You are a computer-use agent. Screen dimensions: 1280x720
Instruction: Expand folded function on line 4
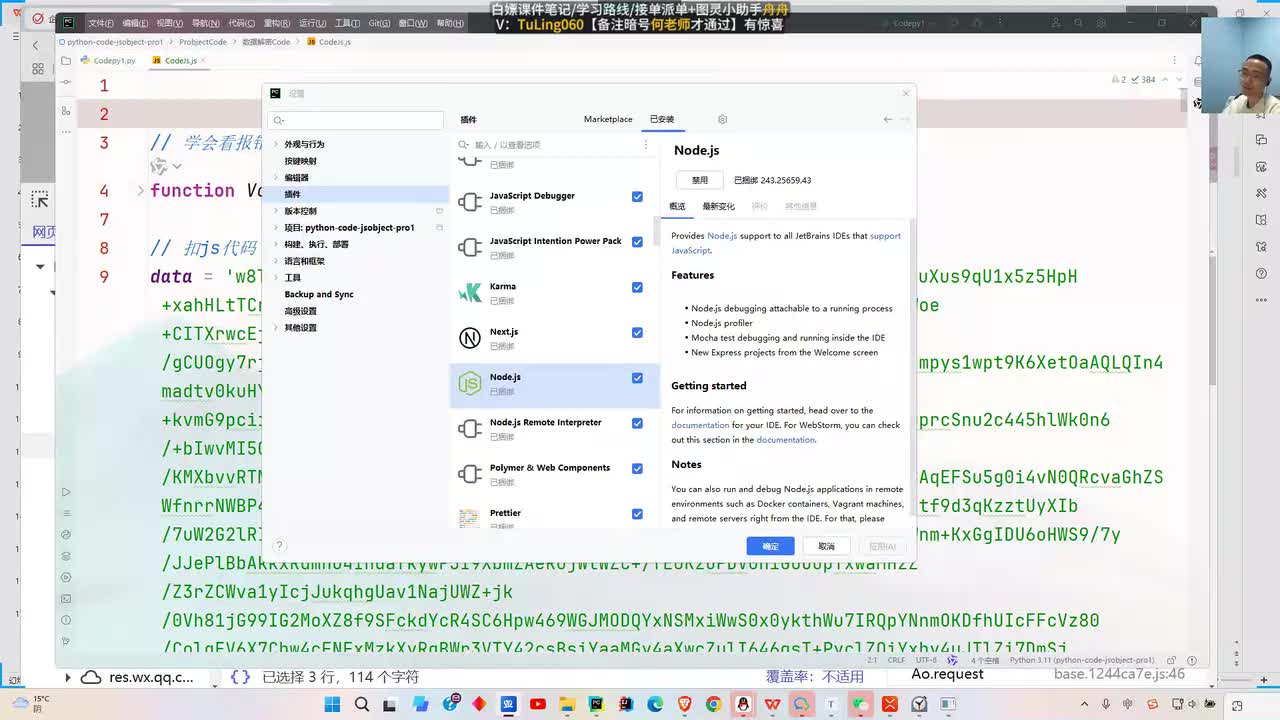click(140, 190)
